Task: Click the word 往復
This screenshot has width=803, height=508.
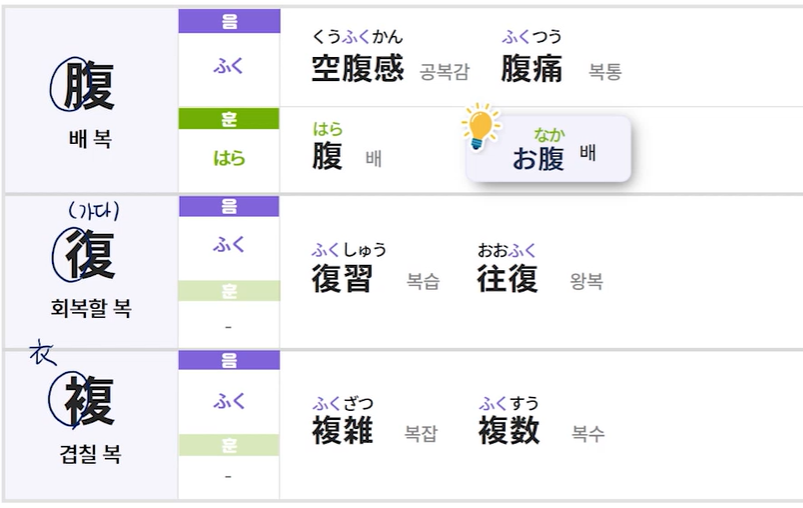Action: (508, 279)
